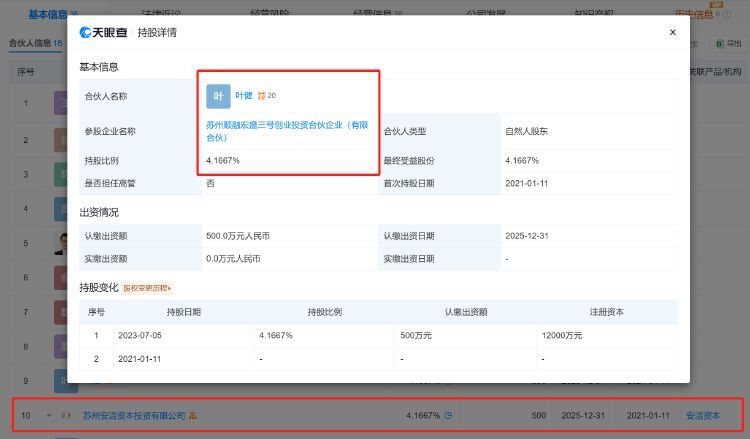Click the help icon beside 历史信息
The height and width of the screenshot is (439, 750).
727,14
